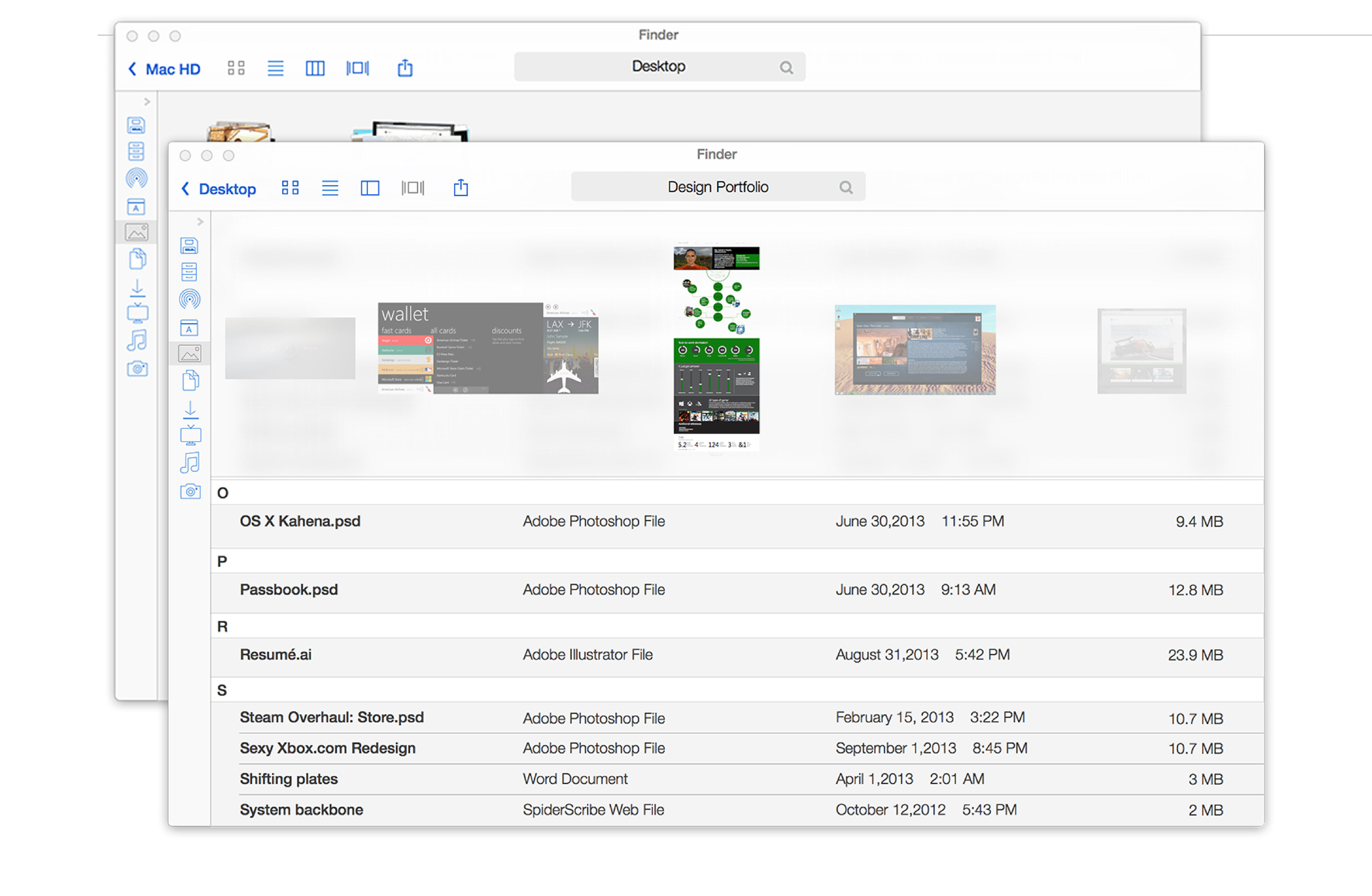Click Share icon in Design Portfolio toolbar

click(x=461, y=188)
